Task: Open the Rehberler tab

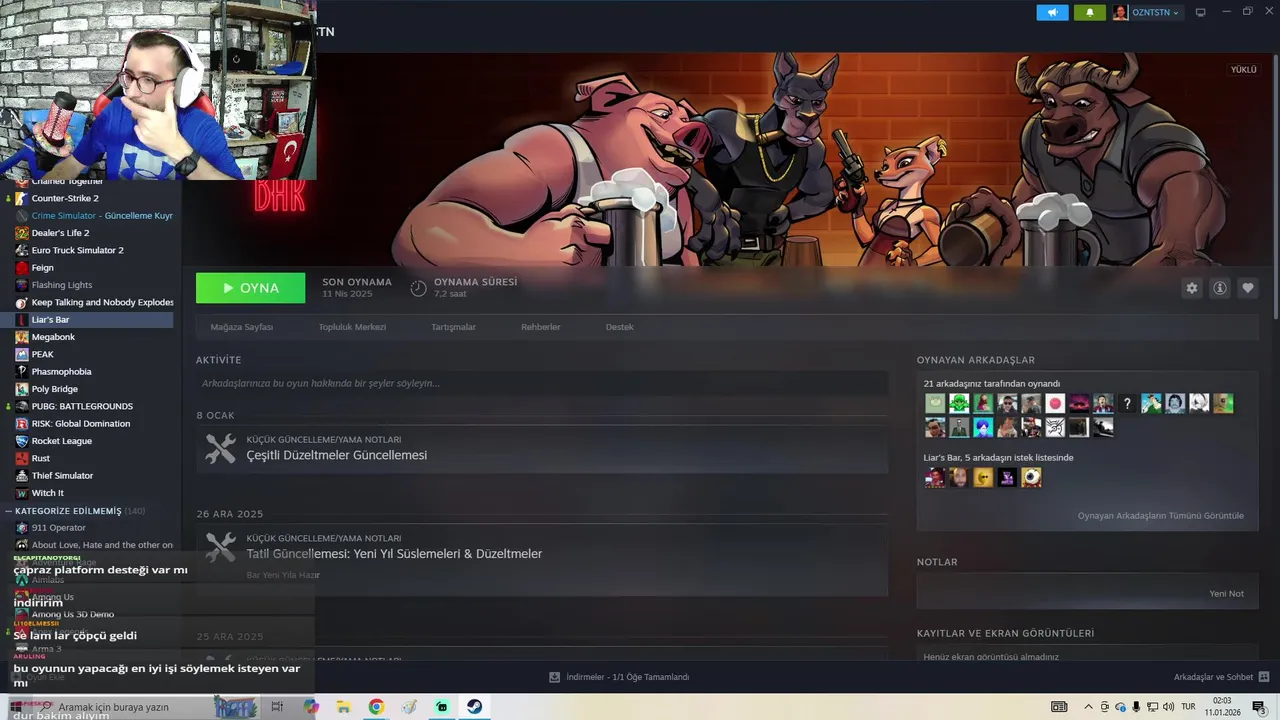Action: point(540,327)
